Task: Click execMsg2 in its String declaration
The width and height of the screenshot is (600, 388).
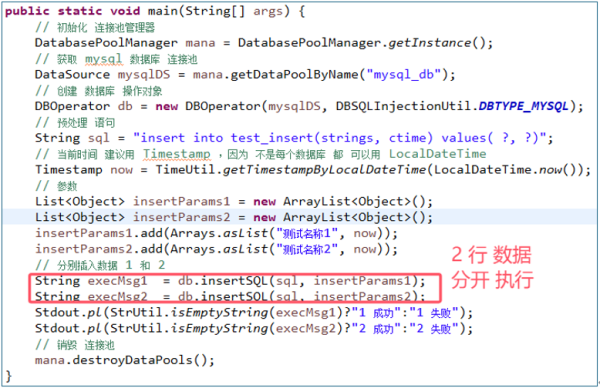Action: pyautogui.click(x=117, y=297)
